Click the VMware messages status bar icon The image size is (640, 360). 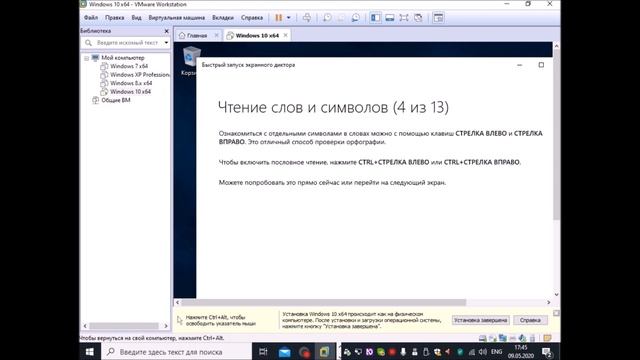[x=547, y=338]
